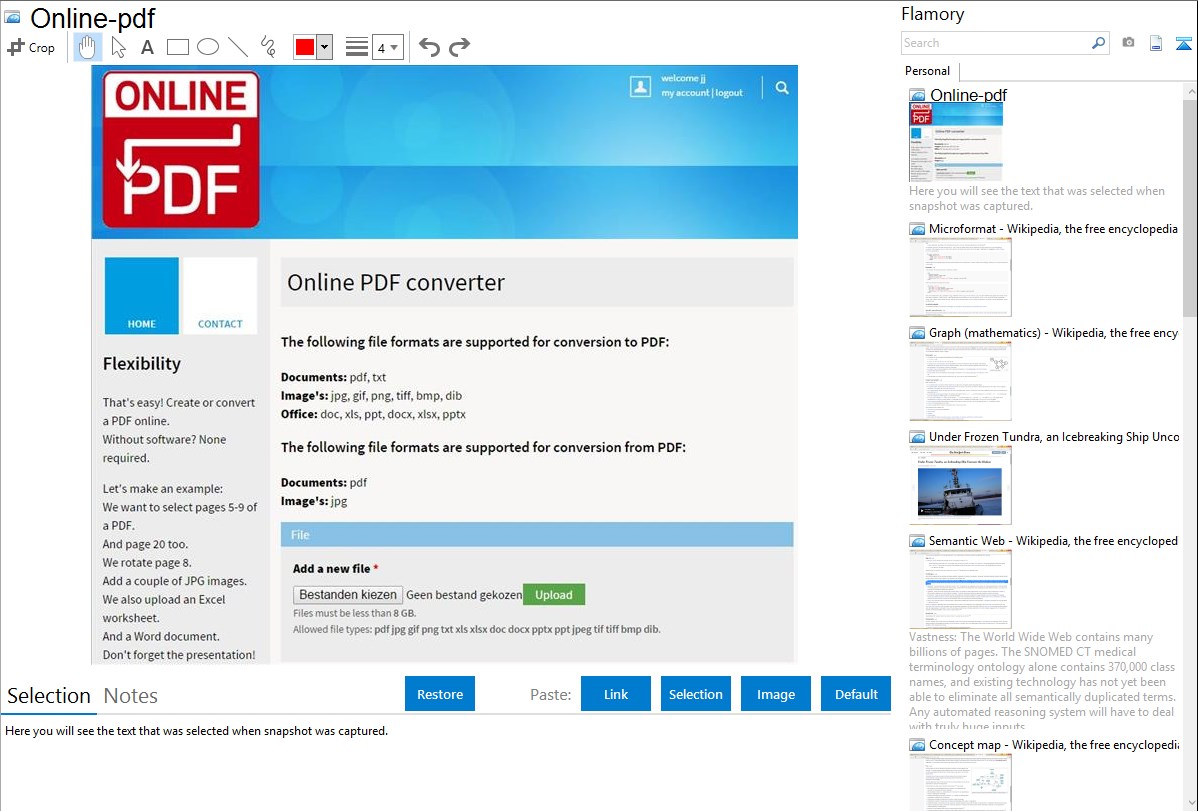This screenshot has width=1198, height=811.
Task: Switch to the Selection tab
Action: [x=49, y=696]
